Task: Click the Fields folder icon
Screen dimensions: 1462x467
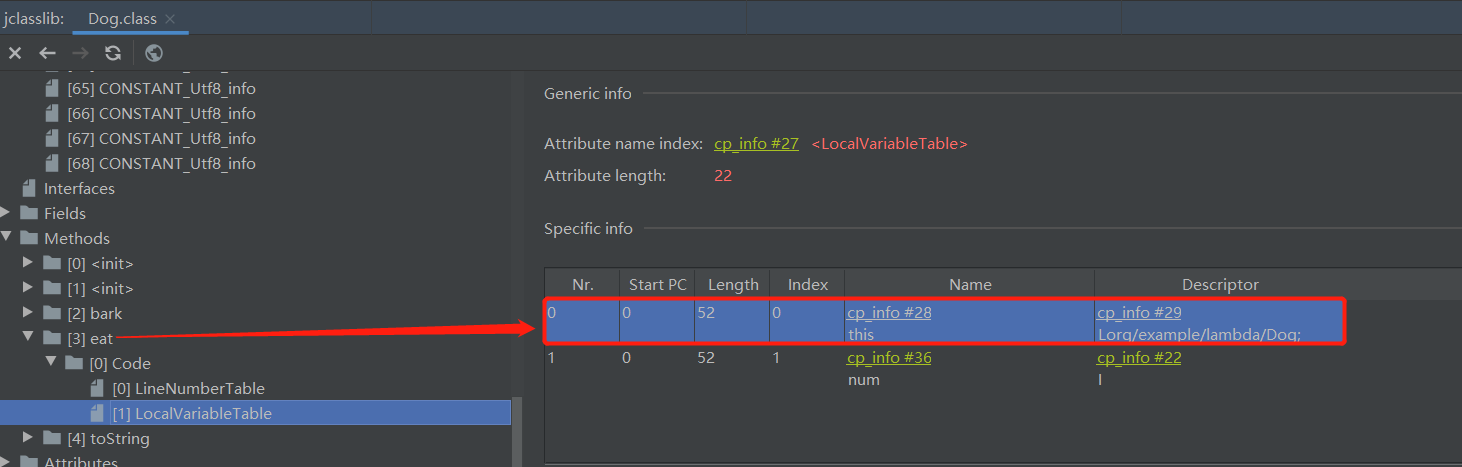Action: tap(30, 213)
